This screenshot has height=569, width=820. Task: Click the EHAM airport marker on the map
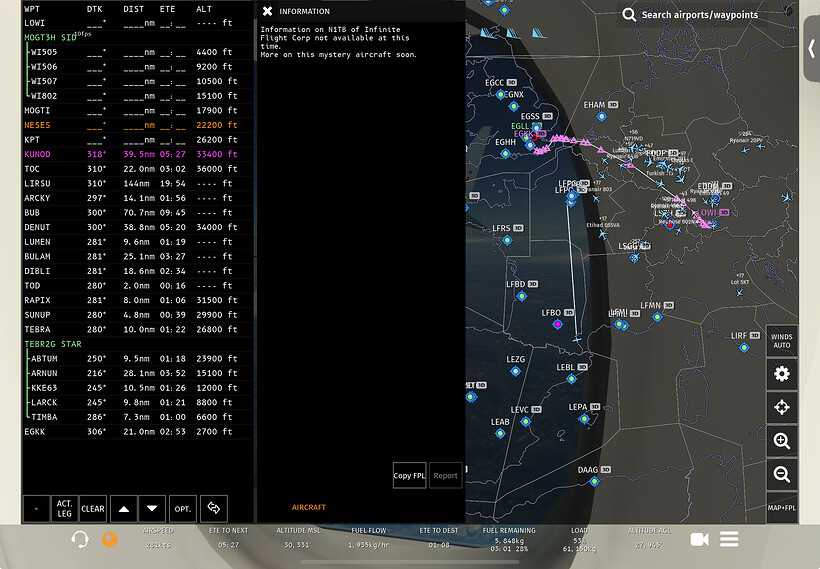601,117
